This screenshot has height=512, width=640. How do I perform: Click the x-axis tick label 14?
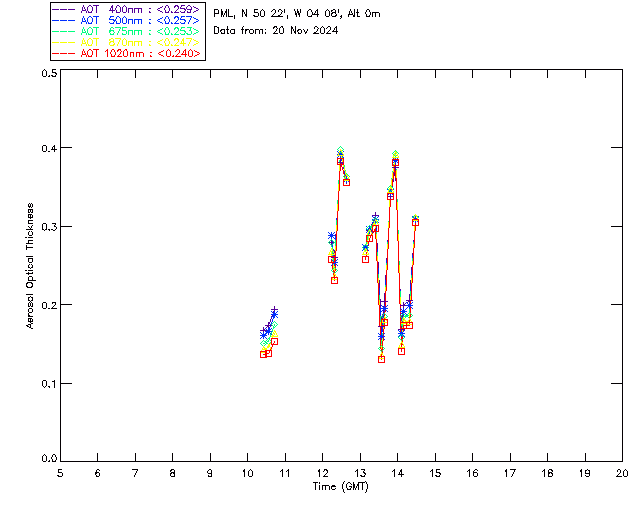coord(398,473)
